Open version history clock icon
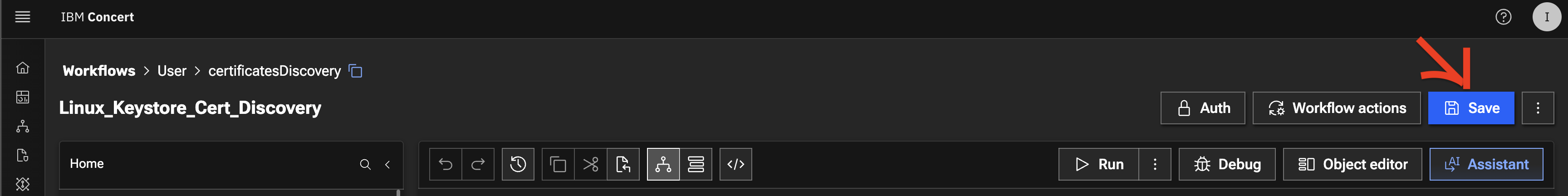This screenshot has height=196, width=1568. pos(518,164)
